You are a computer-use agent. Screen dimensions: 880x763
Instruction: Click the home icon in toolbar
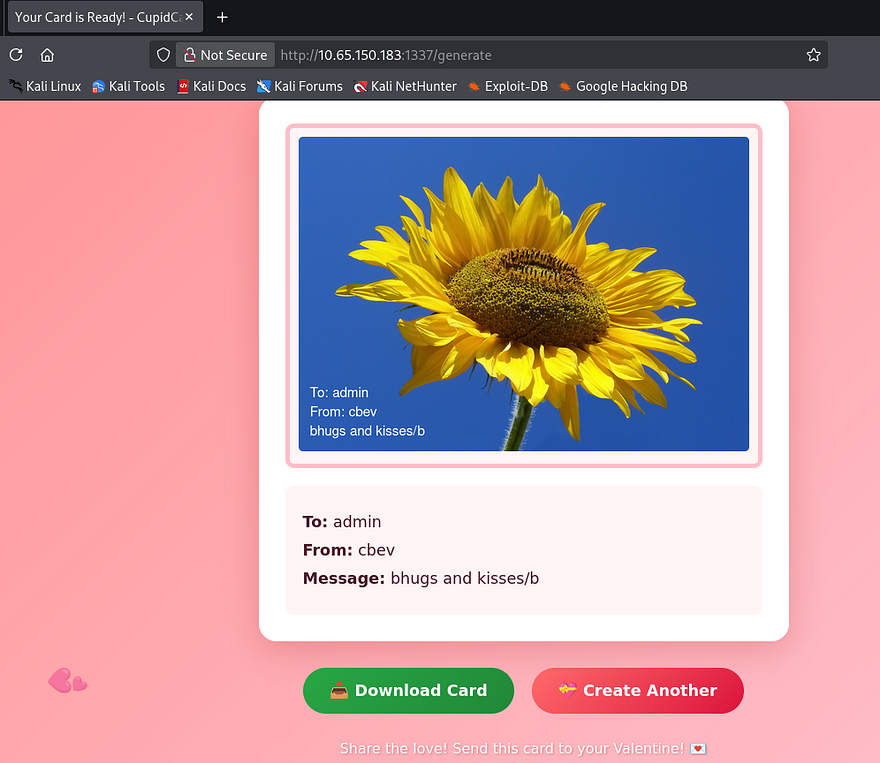coord(47,55)
